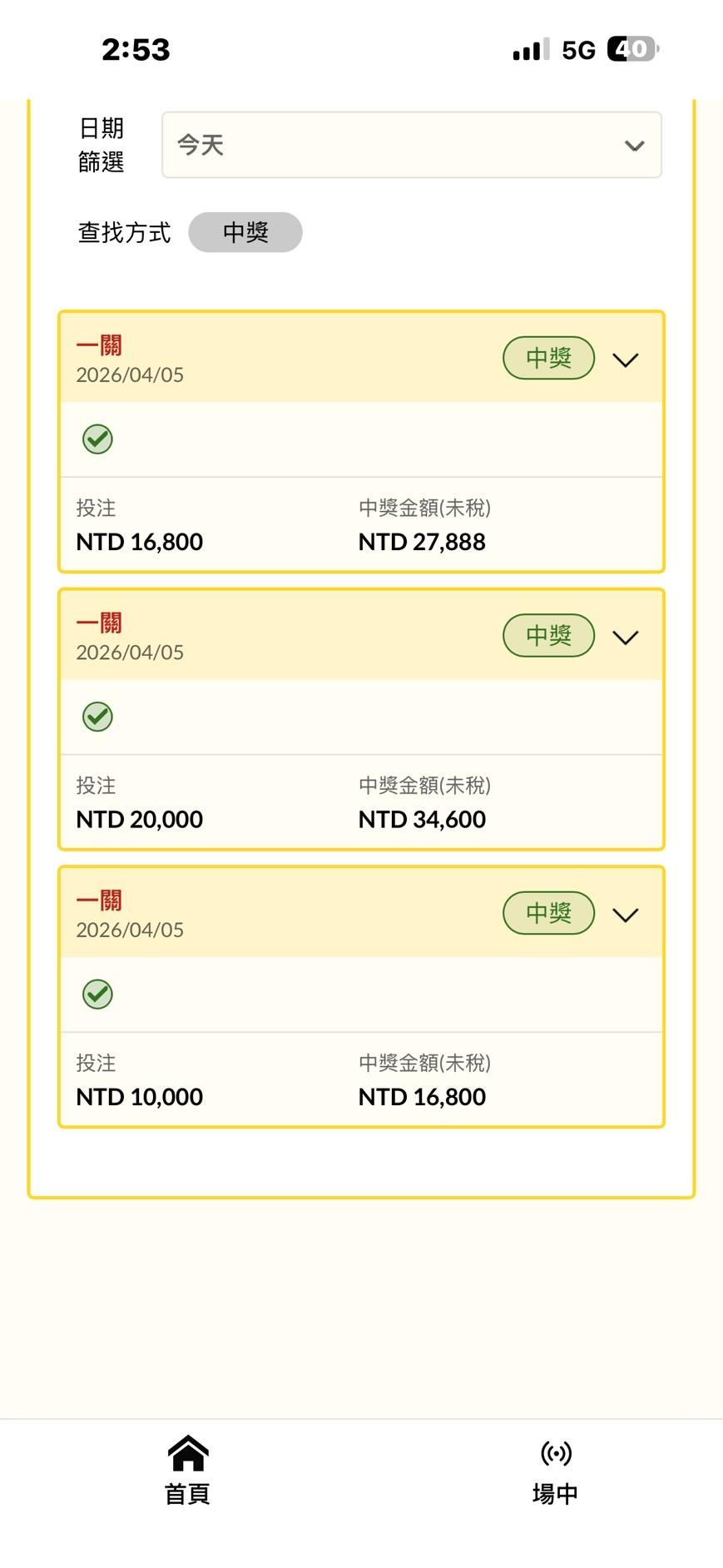Click green checkmark on NTD 20,000 bet
723x1568 pixels.
pos(97,717)
